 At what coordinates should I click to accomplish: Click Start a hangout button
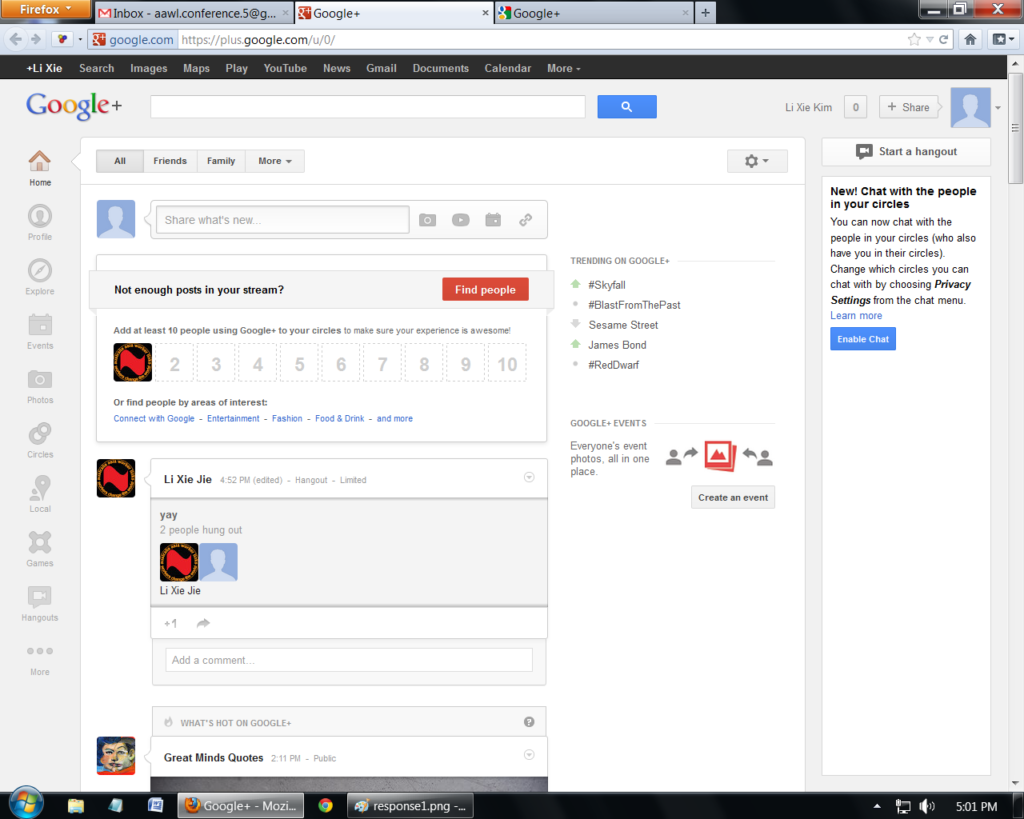coord(906,152)
